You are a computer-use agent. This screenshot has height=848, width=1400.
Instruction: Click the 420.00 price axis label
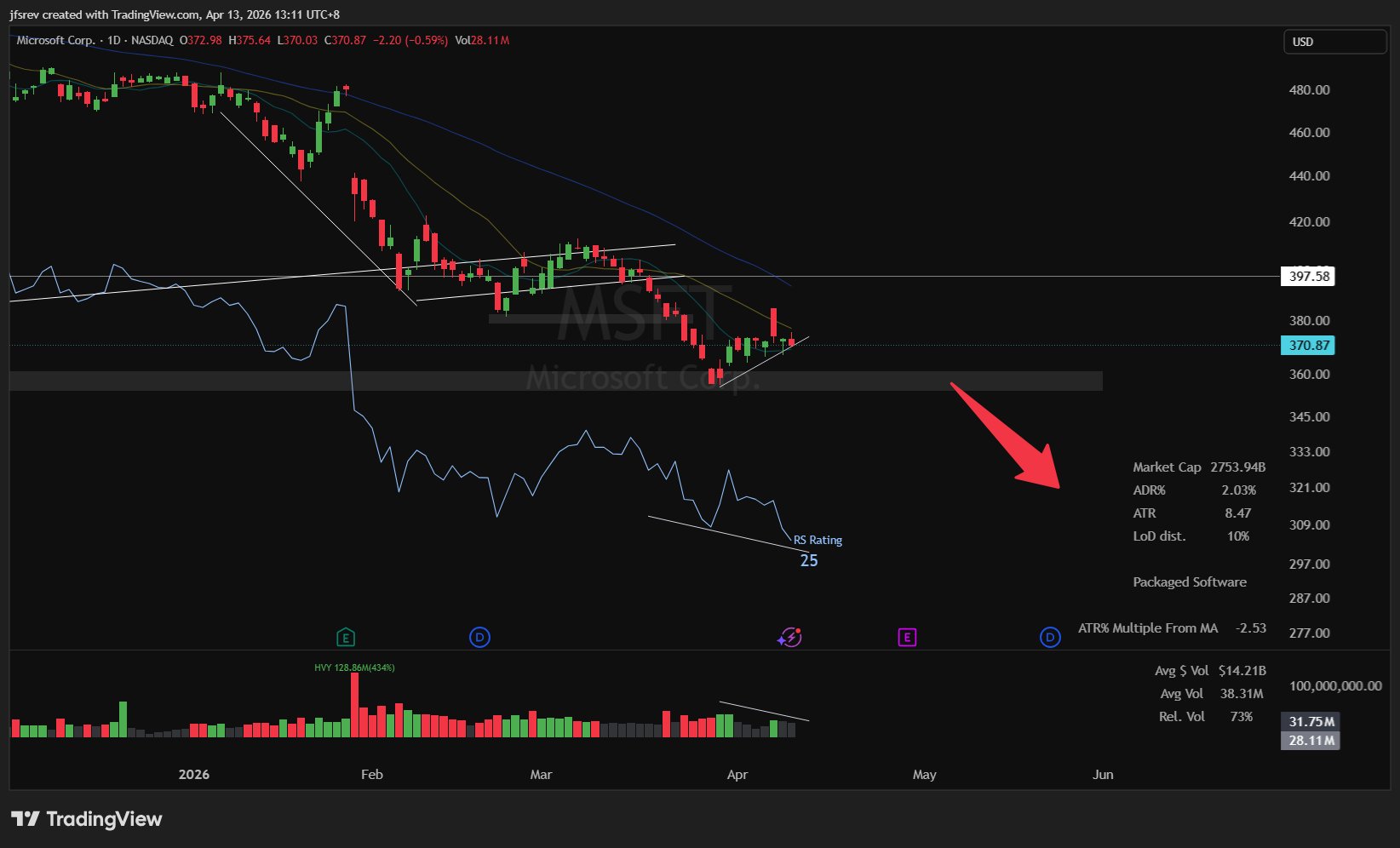1309,221
